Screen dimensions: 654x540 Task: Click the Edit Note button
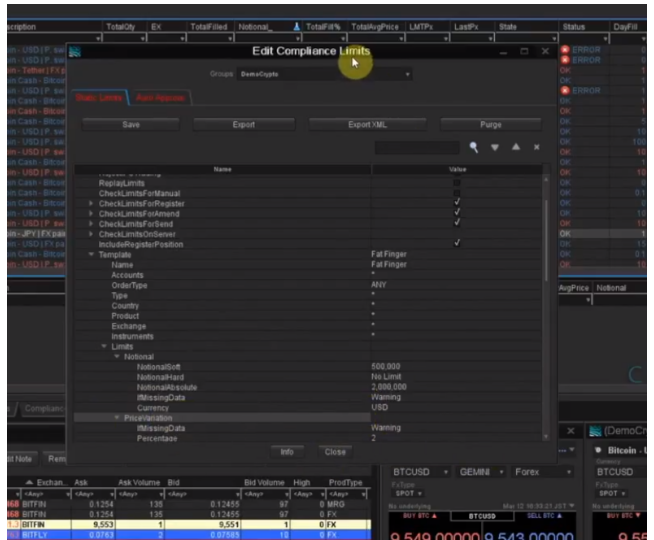click(x=20, y=459)
